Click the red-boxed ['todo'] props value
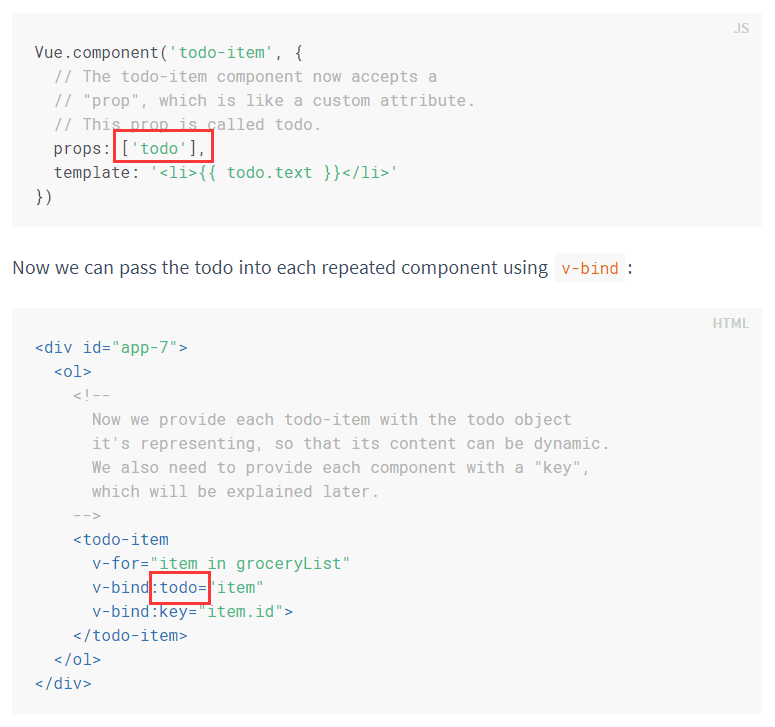775x727 pixels. pos(163,148)
